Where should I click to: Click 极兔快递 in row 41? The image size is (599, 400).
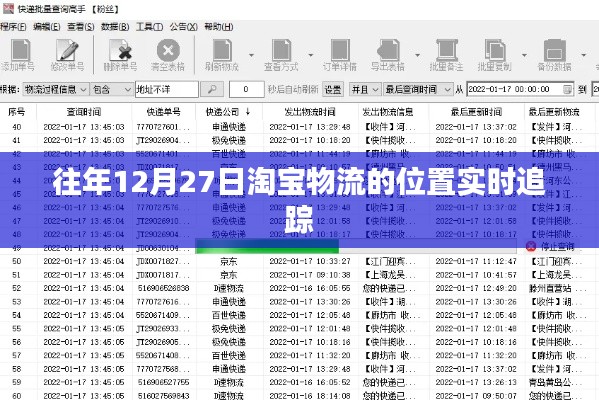tap(229, 140)
